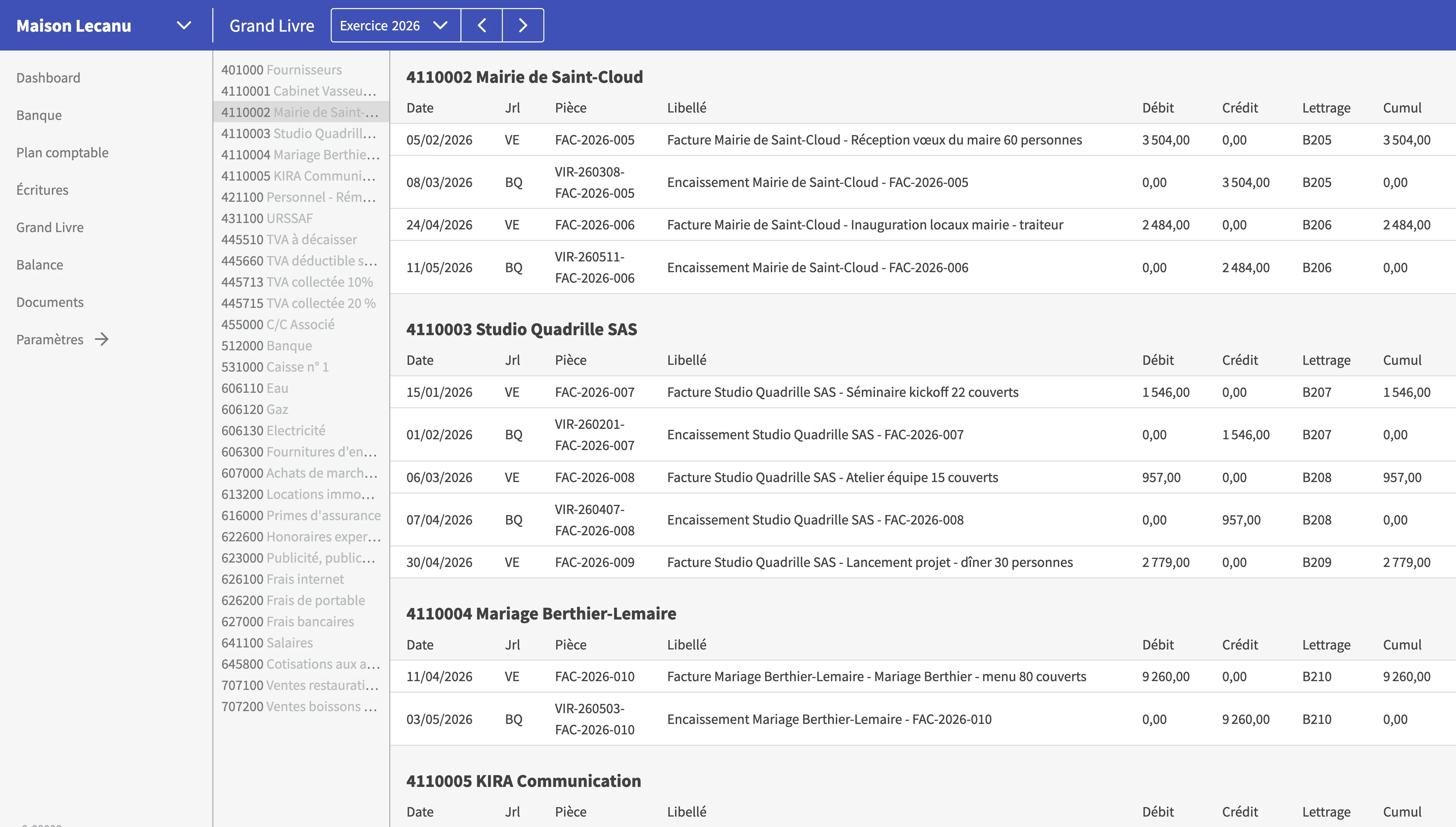This screenshot has width=1456, height=827.
Task: Click Encaissement Mairie de Saint-Cloud FAC-2026-006 label
Action: coord(818,267)
